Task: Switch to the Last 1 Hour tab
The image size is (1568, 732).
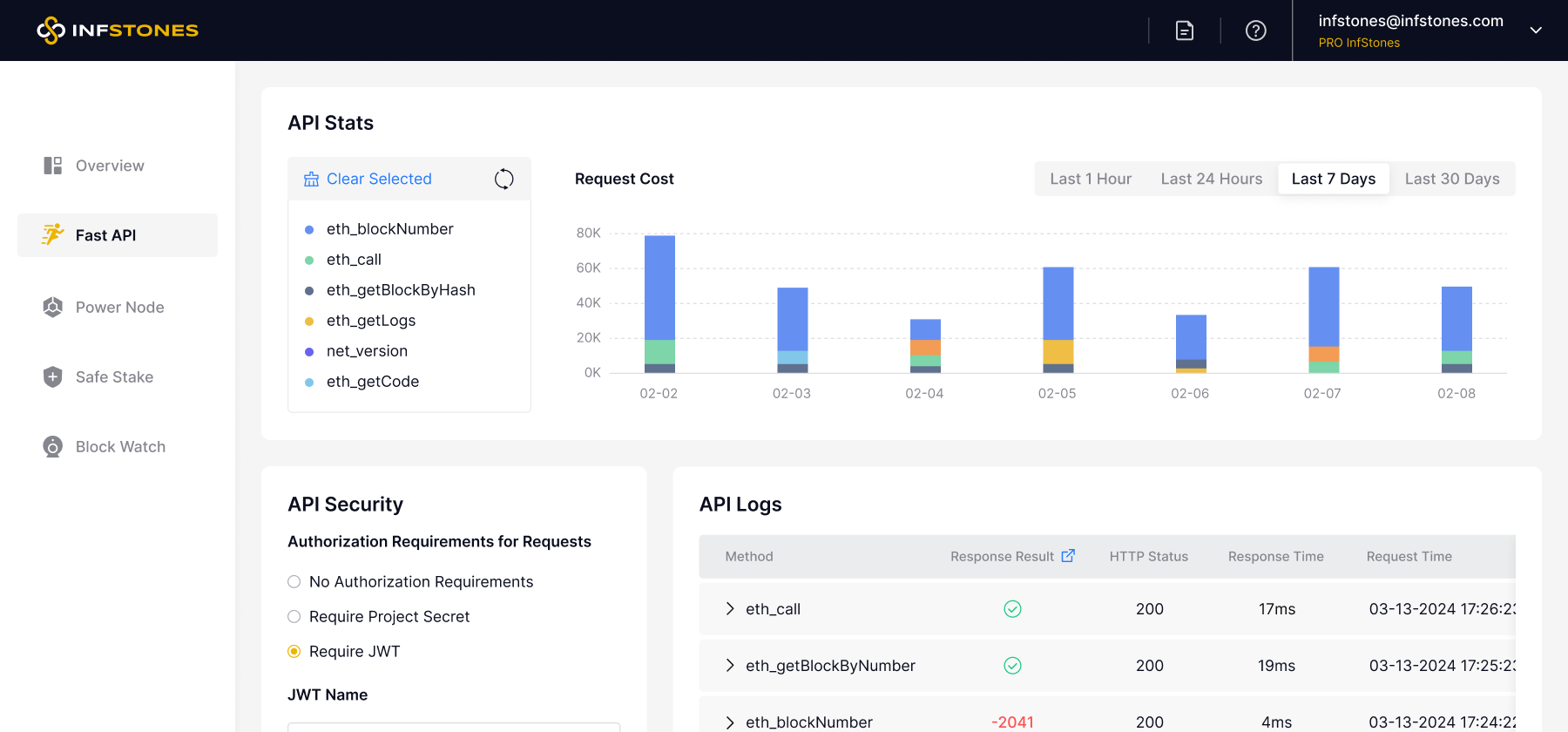Action: (1091, 179)
